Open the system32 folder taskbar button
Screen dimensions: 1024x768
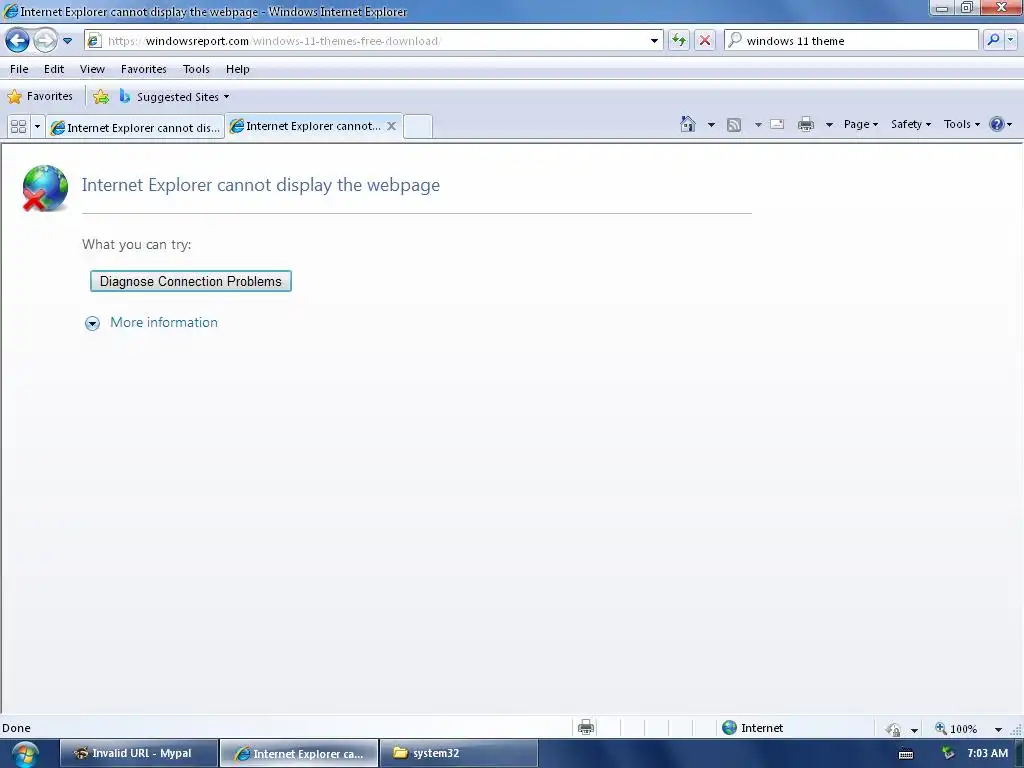point(458,753)
